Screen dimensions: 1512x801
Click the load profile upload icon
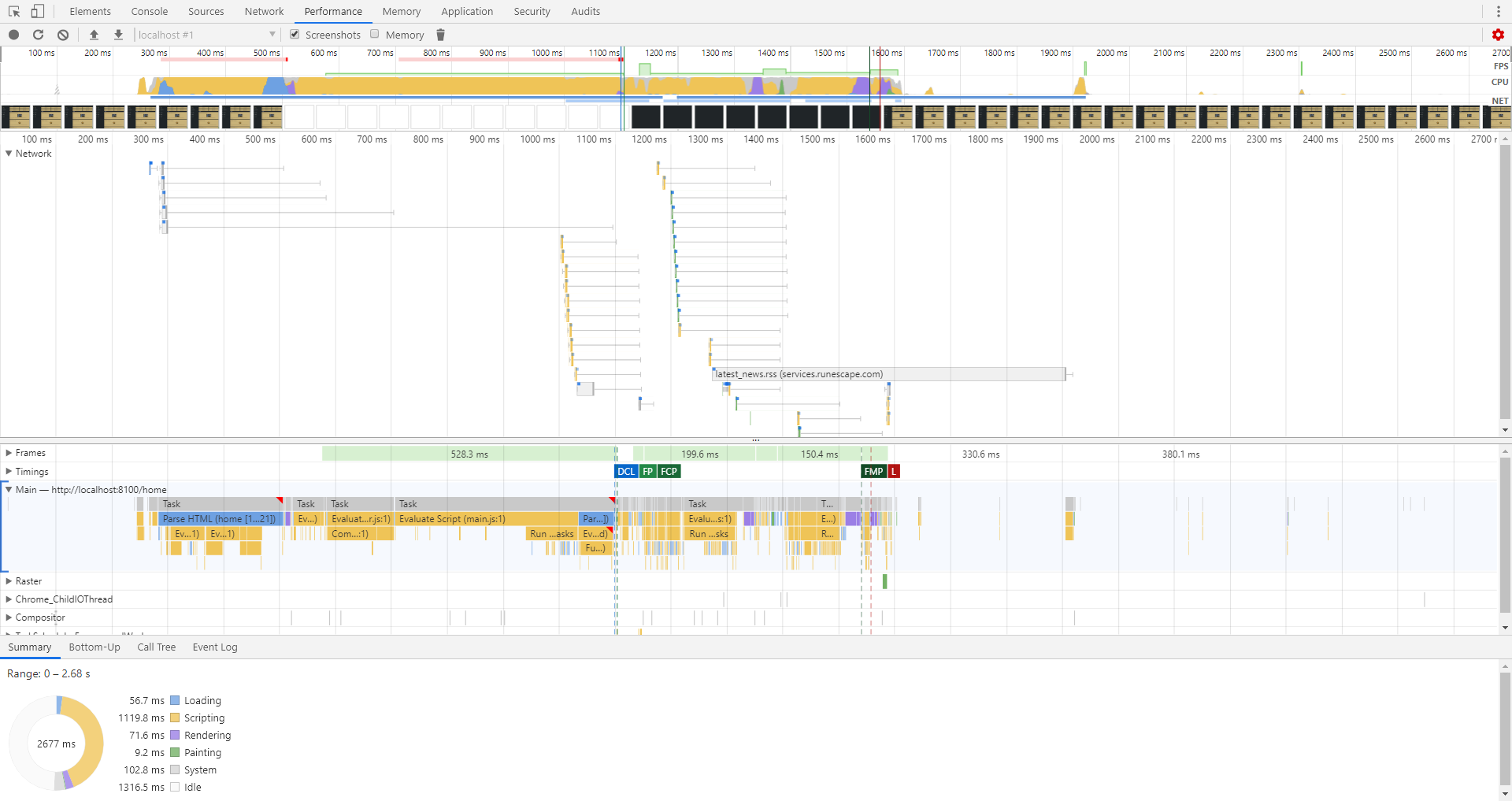94,35
